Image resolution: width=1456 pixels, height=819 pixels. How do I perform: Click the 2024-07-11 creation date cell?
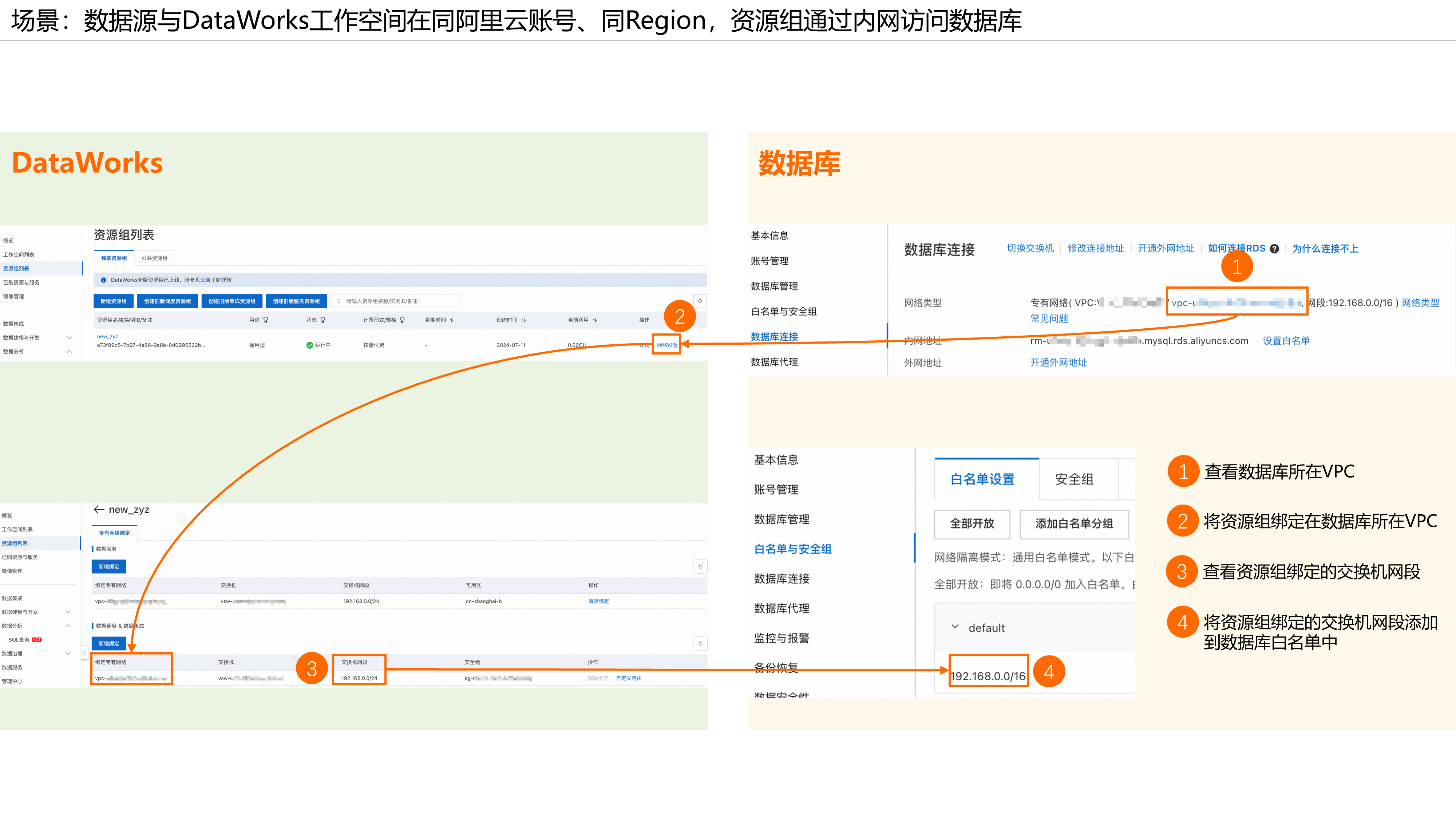click(x=510, y=345)
